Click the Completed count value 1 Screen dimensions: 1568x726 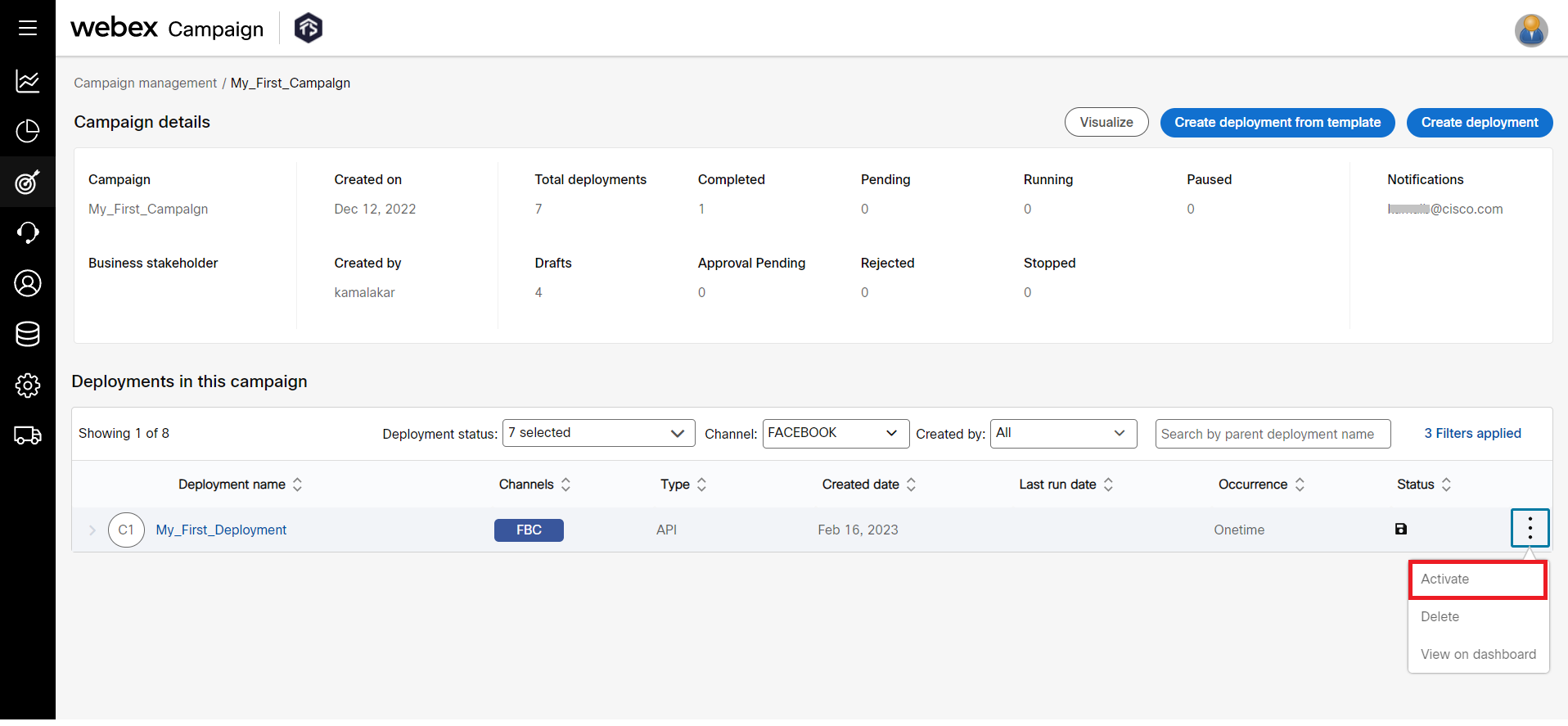pyautogui.click(x=701, y=210)
